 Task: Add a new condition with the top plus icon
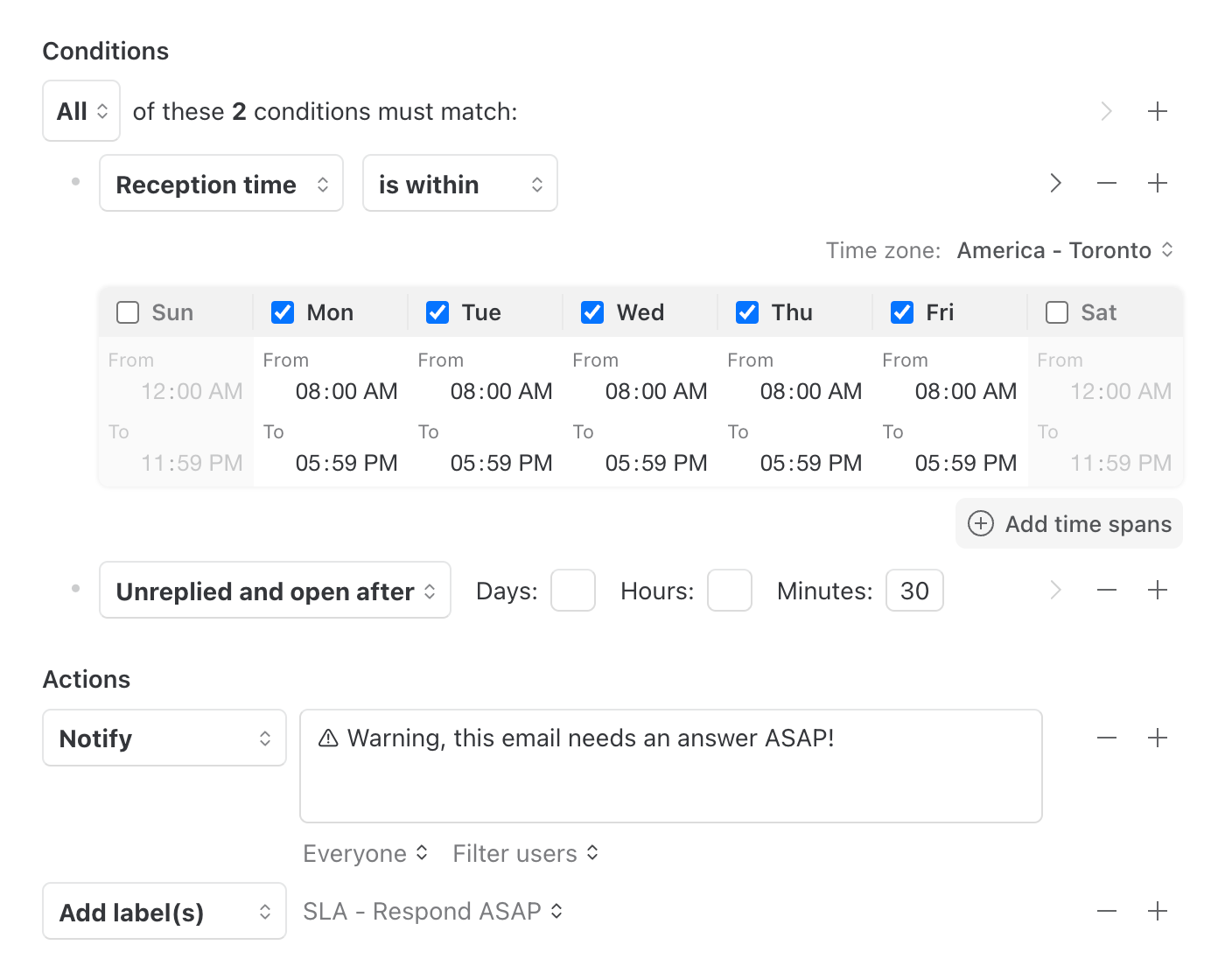pyautogui.click(x=1157, y=111)
